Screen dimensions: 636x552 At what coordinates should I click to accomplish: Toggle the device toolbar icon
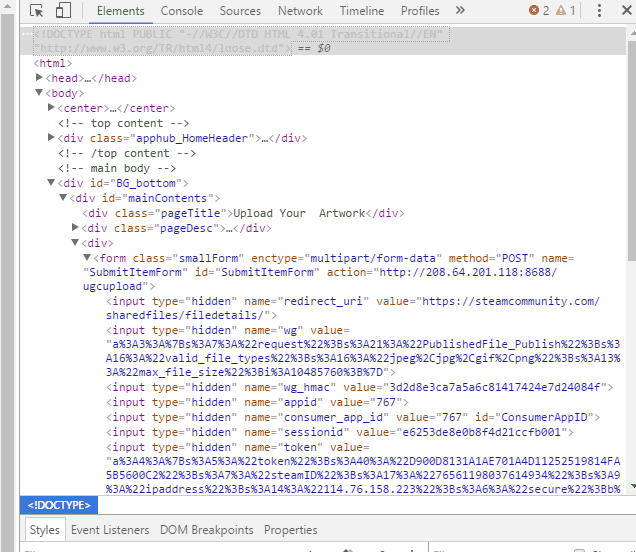coord(63,11)
